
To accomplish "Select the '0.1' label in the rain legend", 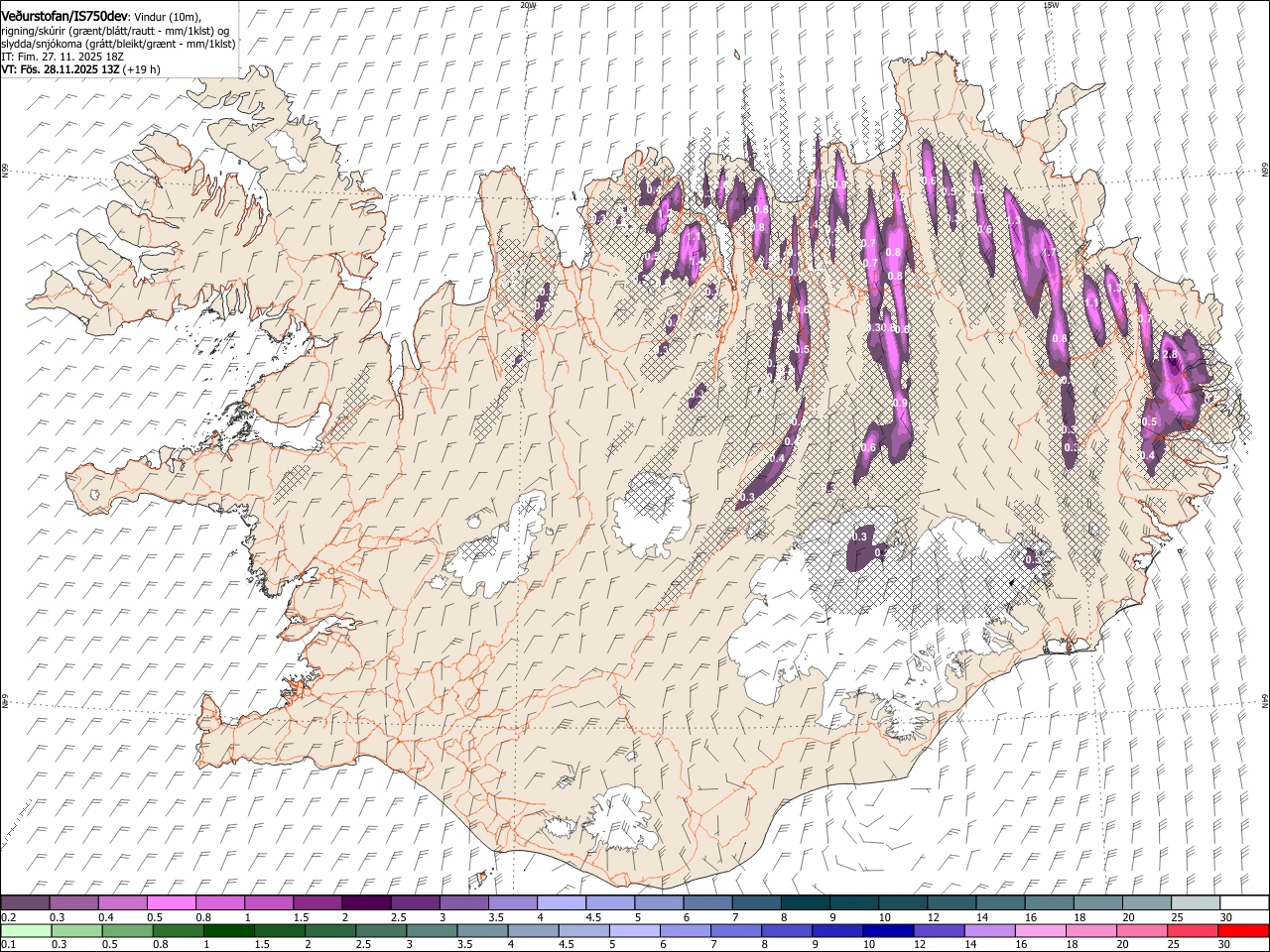I will point(8,945).
